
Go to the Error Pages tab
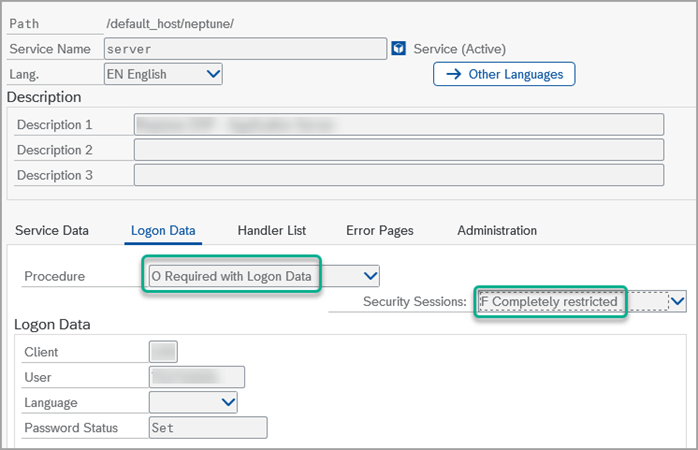(379, 230)
